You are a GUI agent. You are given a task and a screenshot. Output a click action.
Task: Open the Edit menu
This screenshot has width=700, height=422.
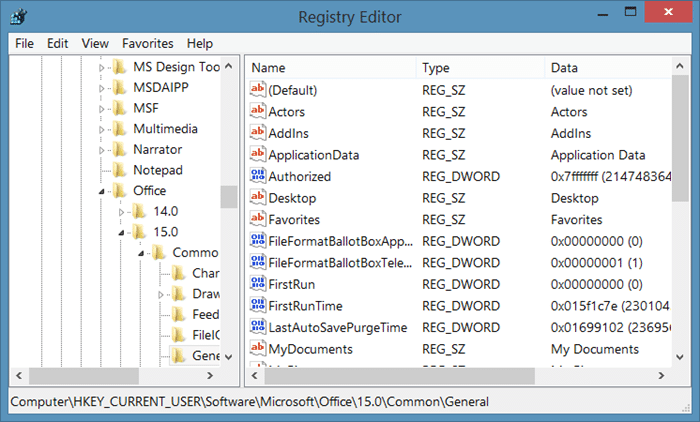[x=57, y=43]
